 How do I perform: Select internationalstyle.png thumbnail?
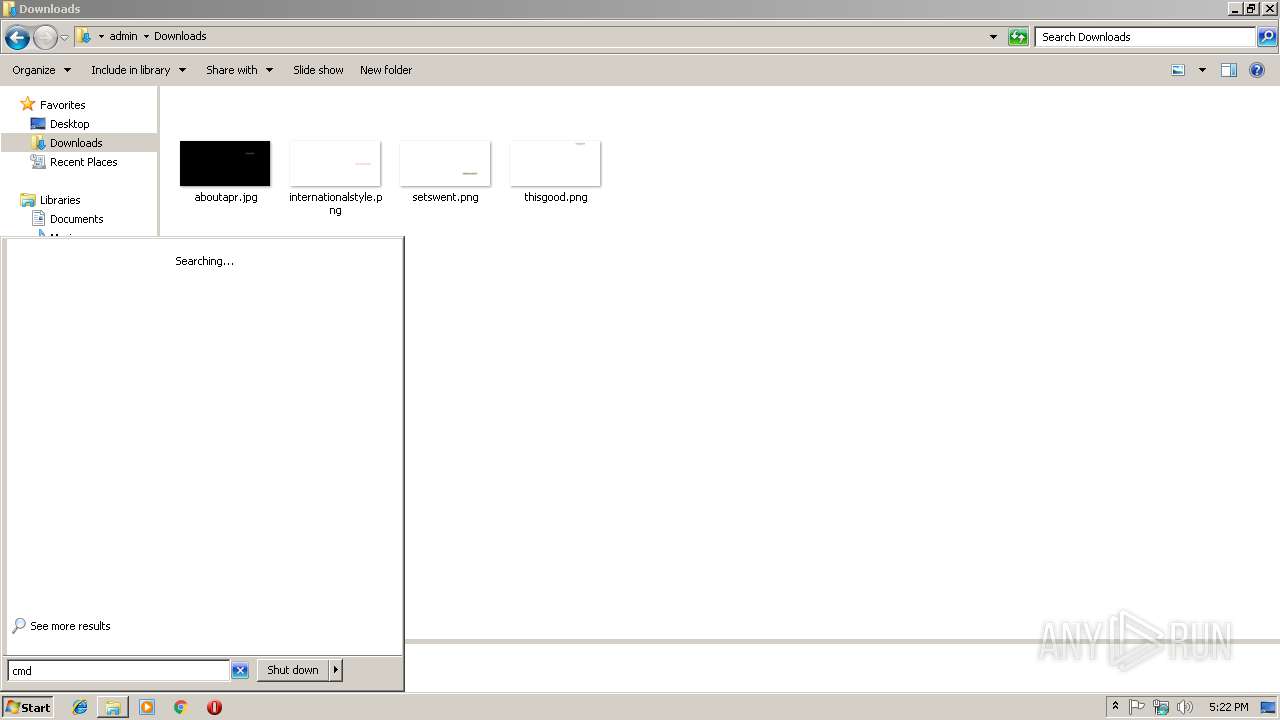335,163
